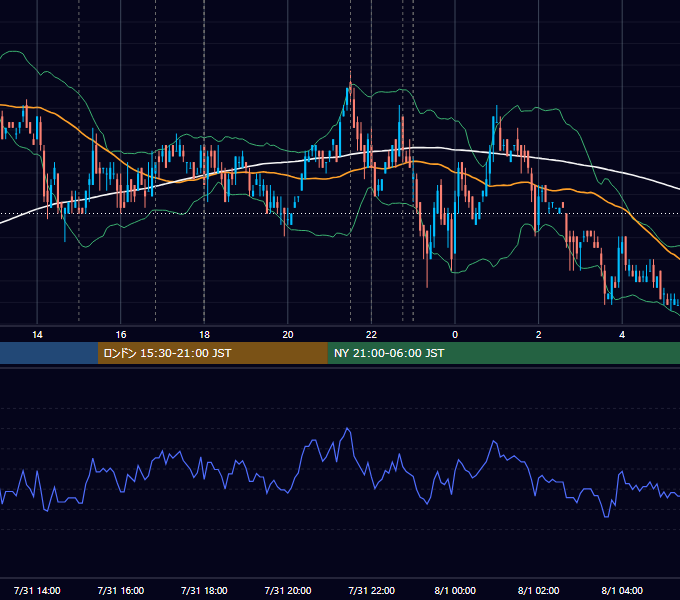Select the 7/31 14:00 time label

37,590
